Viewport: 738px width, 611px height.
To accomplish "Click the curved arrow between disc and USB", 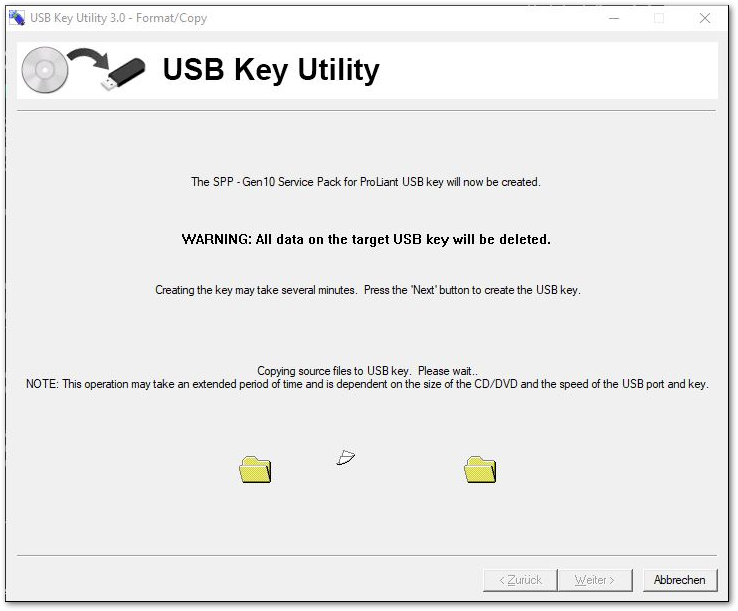I will coord(88,58).
